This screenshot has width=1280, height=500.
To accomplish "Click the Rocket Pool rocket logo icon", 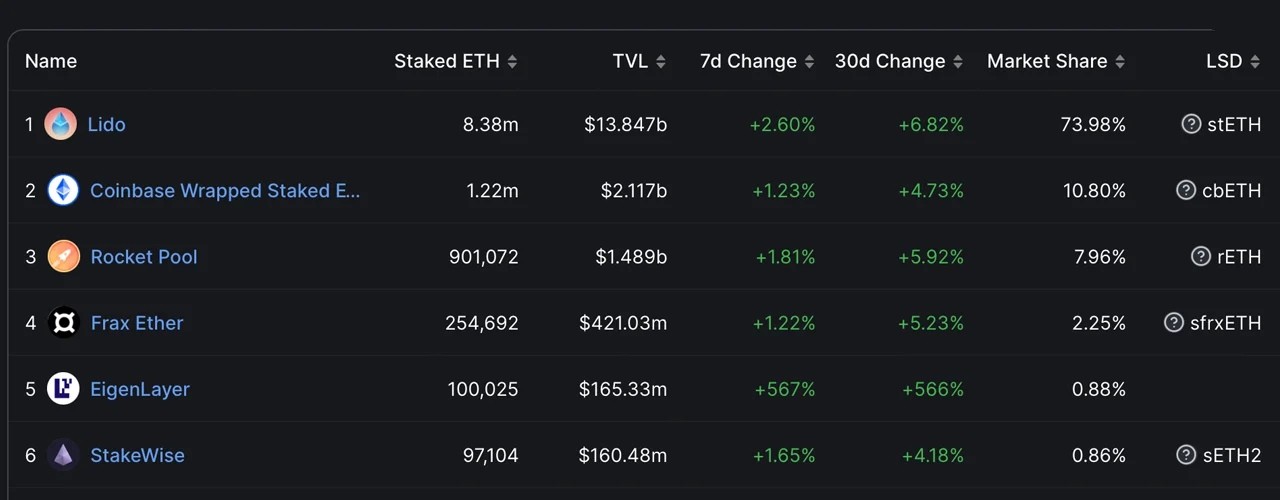I will coord(63,256).
